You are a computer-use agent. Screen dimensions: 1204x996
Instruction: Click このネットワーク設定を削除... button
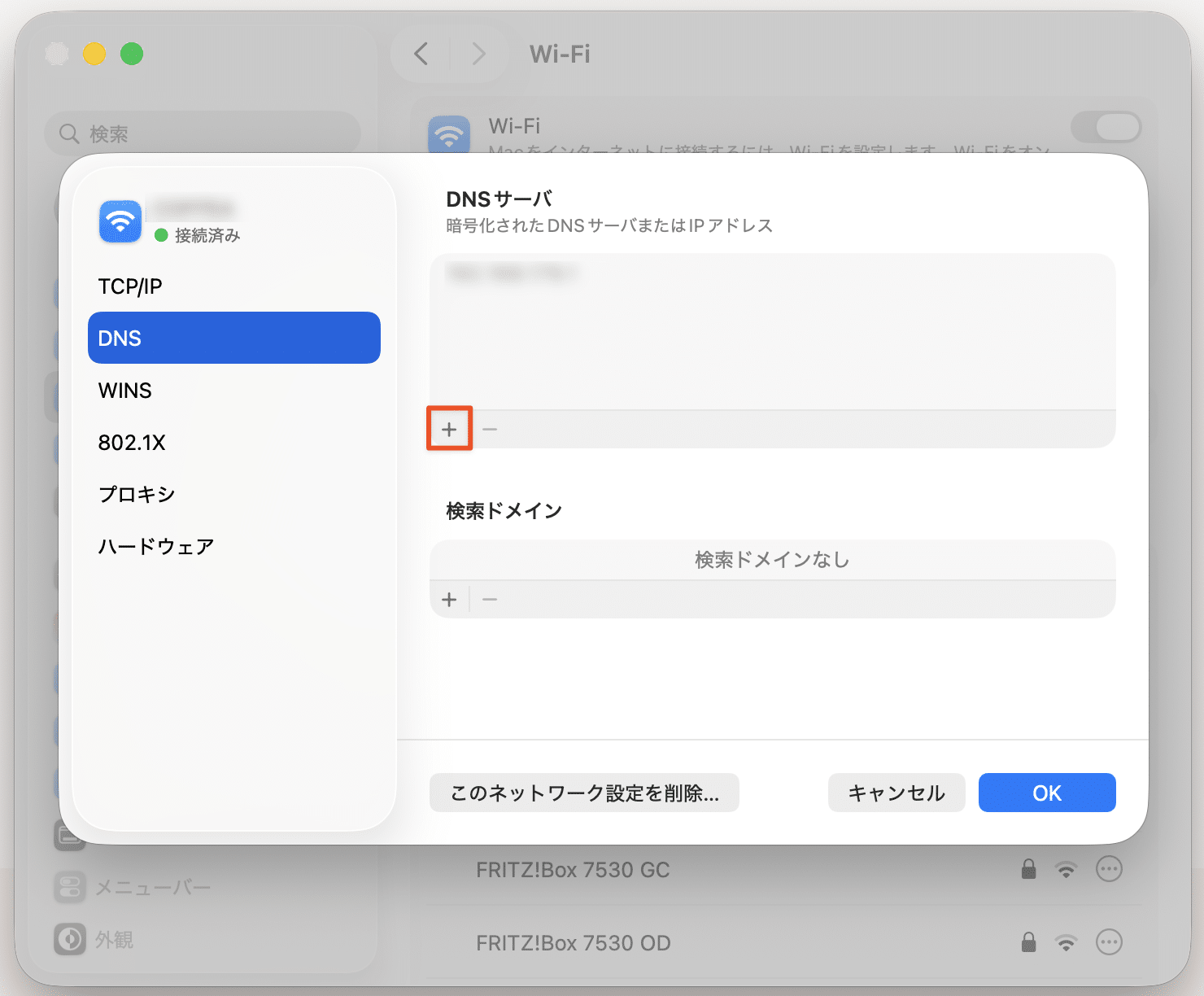coord(584,793)
